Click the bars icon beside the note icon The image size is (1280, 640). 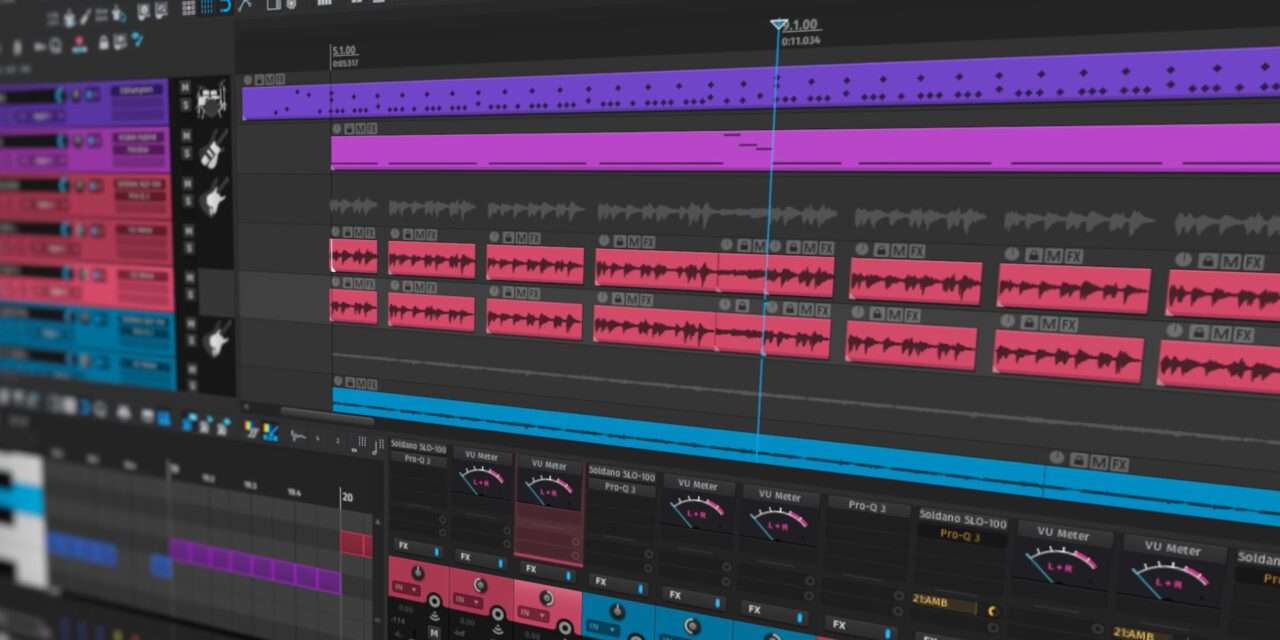(360, 444)
